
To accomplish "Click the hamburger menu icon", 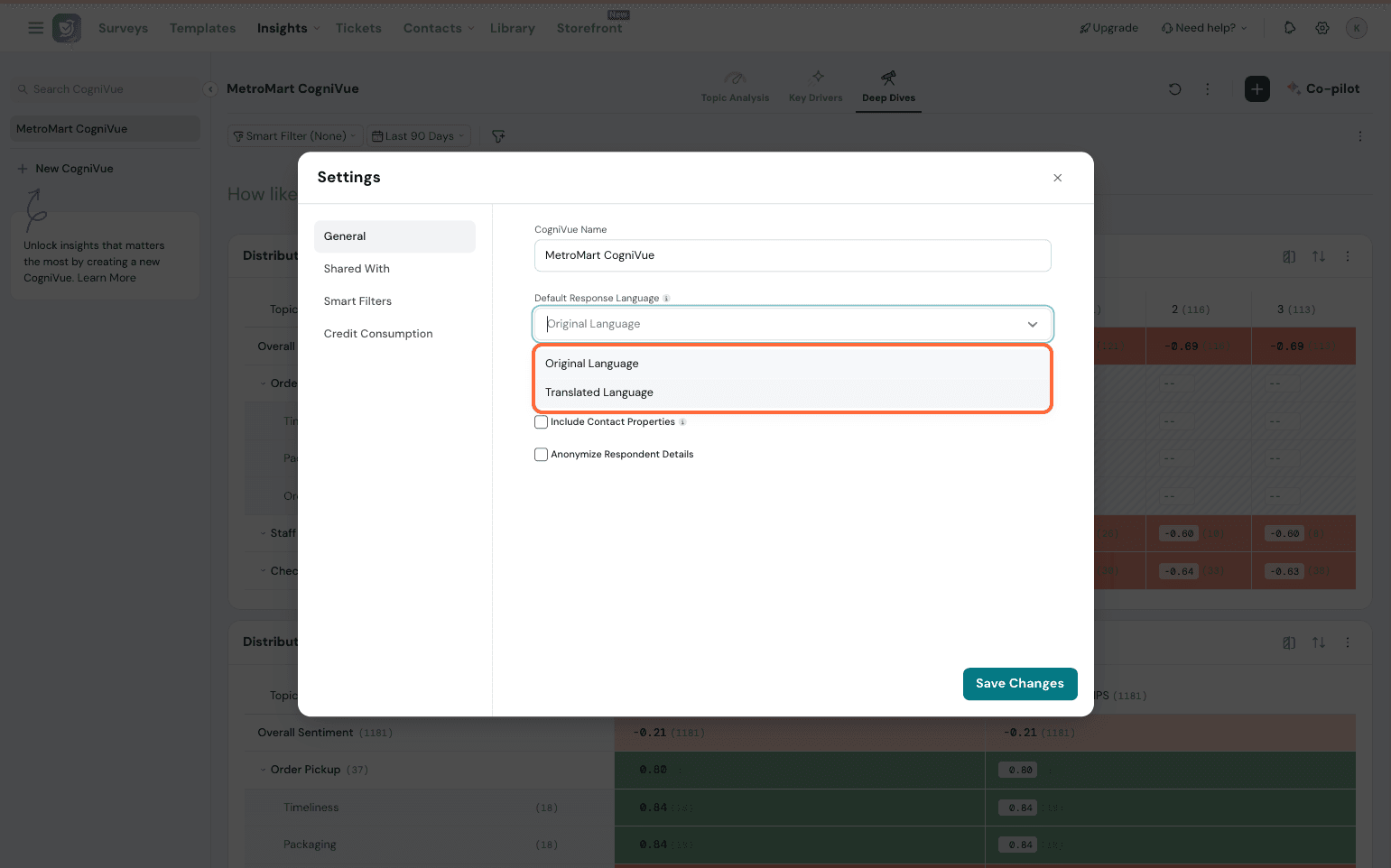I will 35,28.
